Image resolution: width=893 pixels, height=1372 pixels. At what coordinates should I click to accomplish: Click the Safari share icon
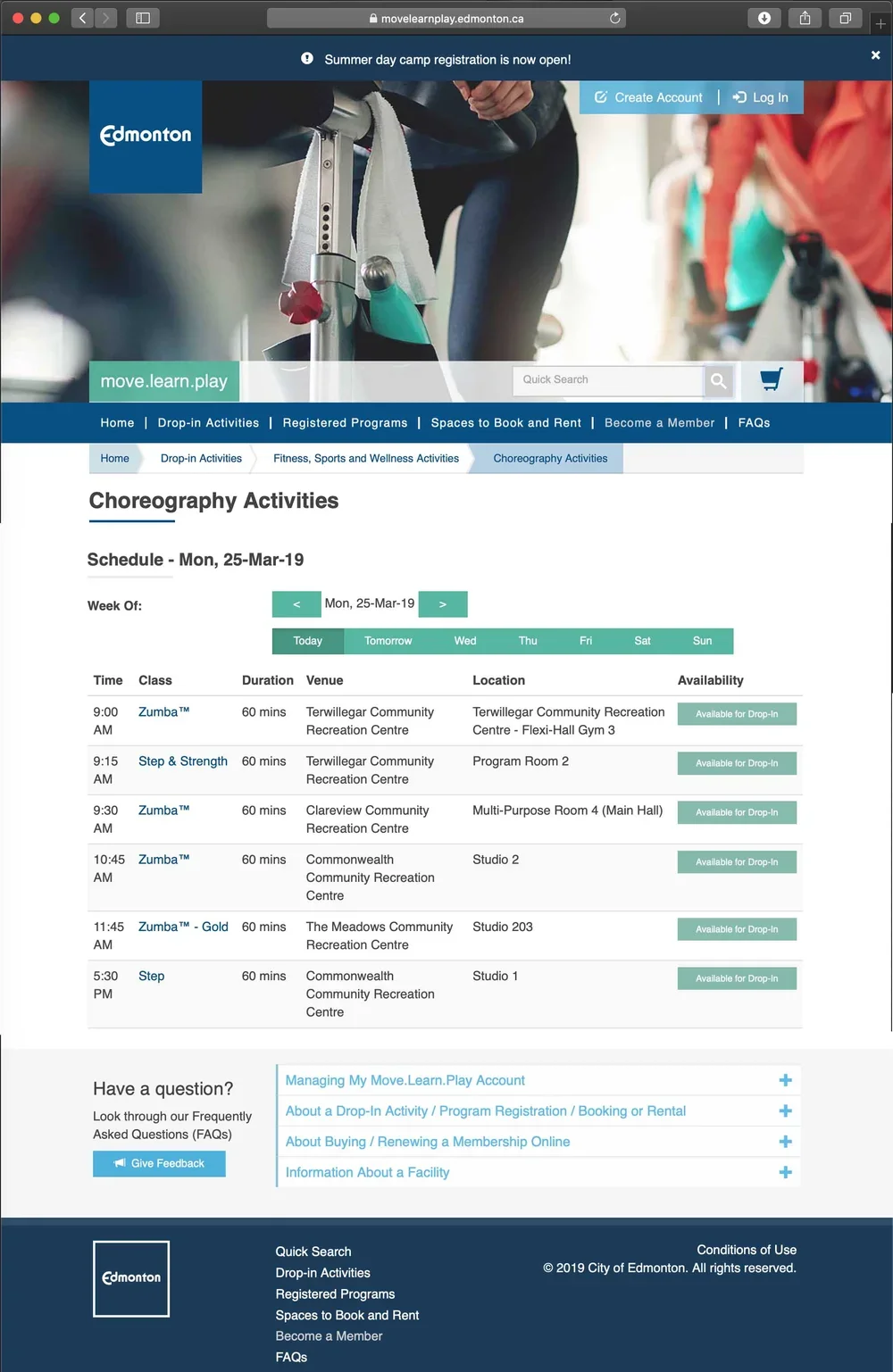pos(805,18)
